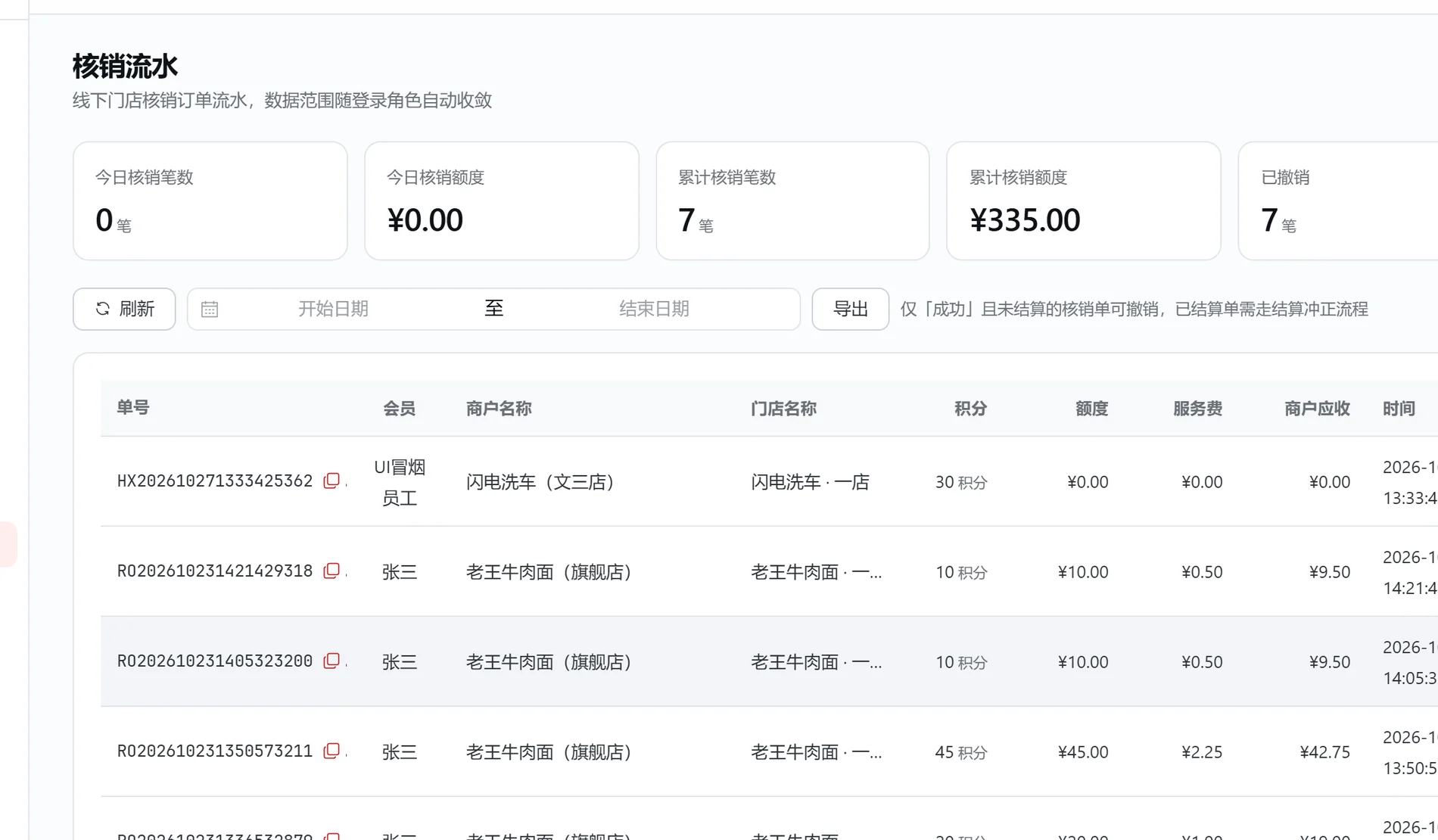Click the 导出 export button
The height and width of the screenshot is (840, 1438).
click(850, 309)
